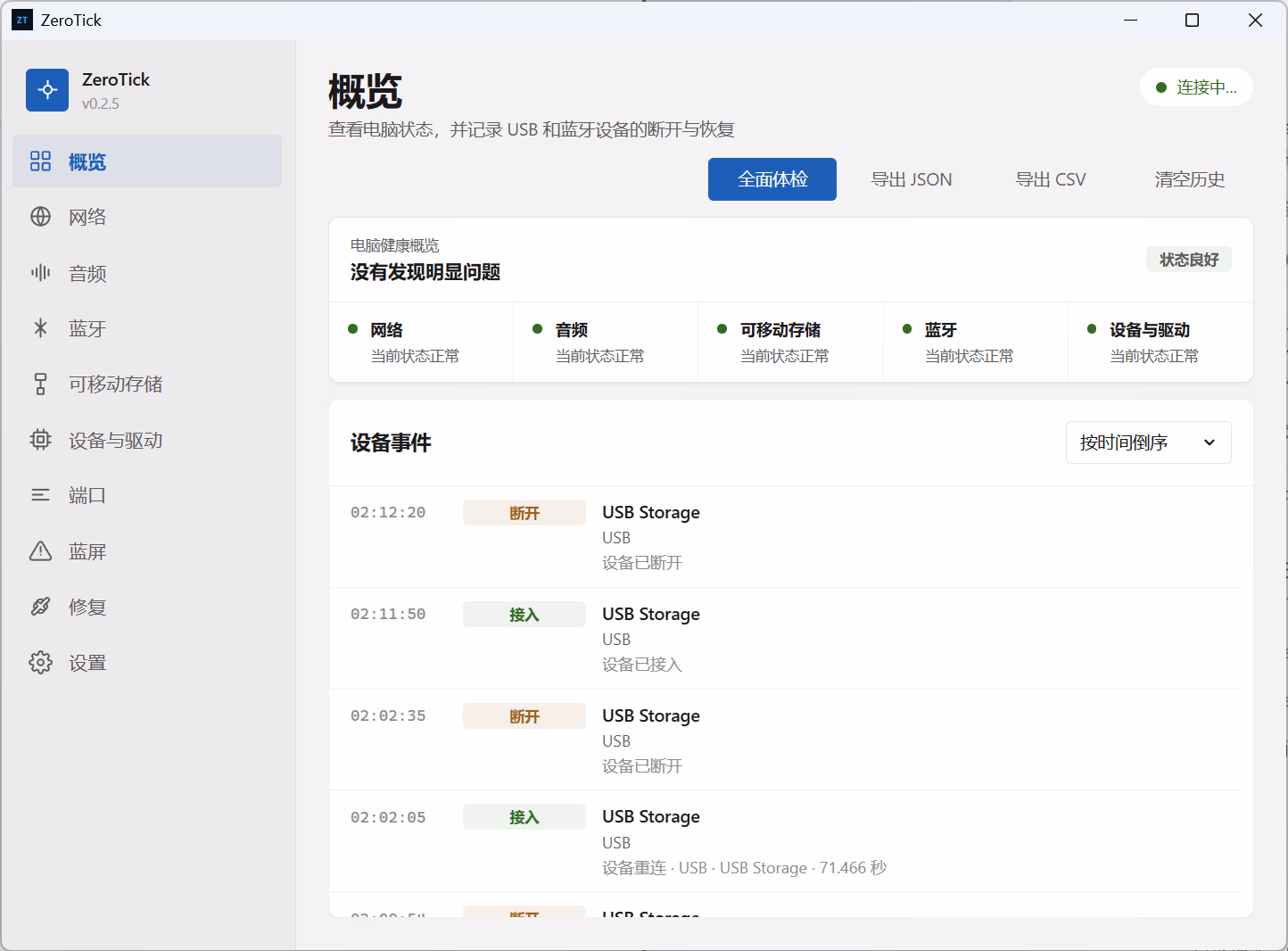This screenshot has height=951, width=1288.
Task: Click USB Storage title in the 02:12:20 event
Action: (651, 512)
